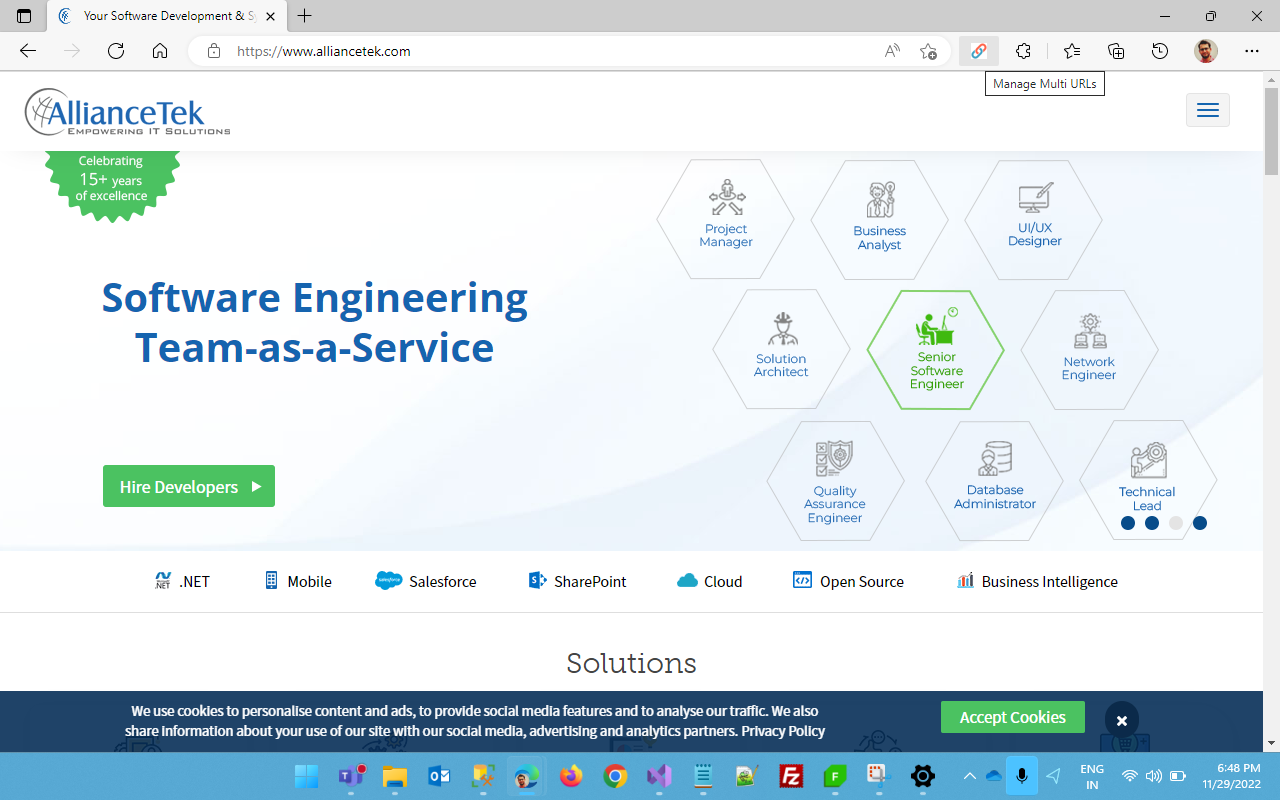Expand hidden icons in the system tray

[969, 776]
